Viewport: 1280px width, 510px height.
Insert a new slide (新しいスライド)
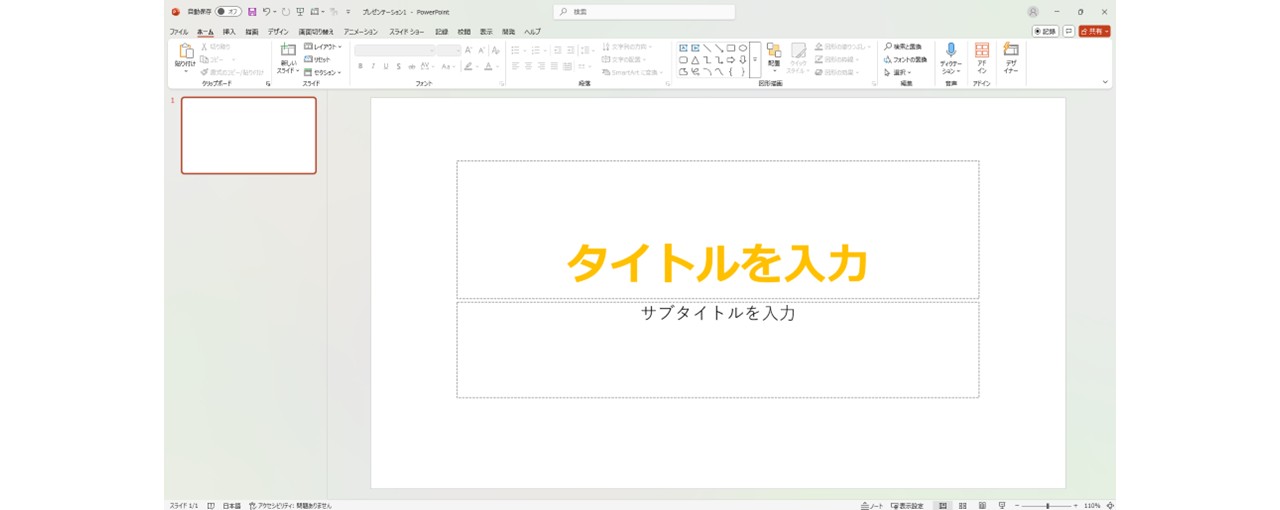(288, 58)
